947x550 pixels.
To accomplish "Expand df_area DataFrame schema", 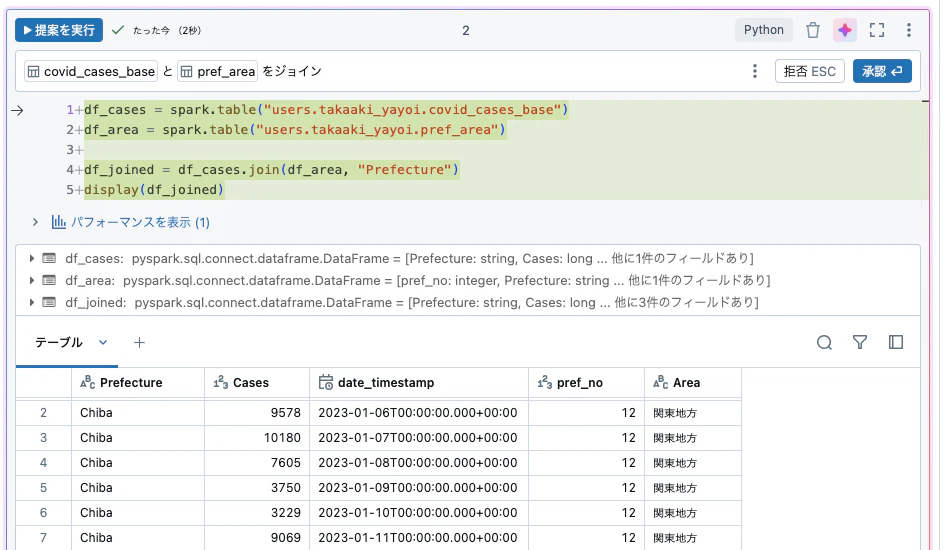I will pyautogui.click(x=31, y=280).
